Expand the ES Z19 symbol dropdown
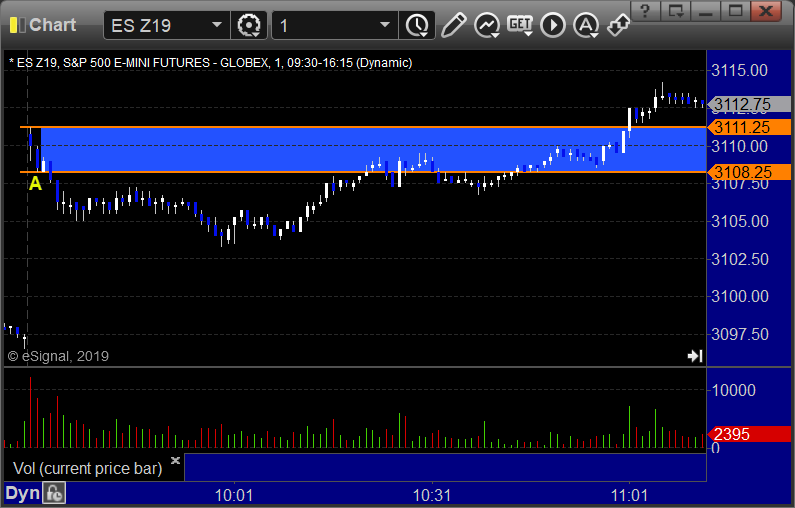Screen dimensions: 795x508 (216, 25)
